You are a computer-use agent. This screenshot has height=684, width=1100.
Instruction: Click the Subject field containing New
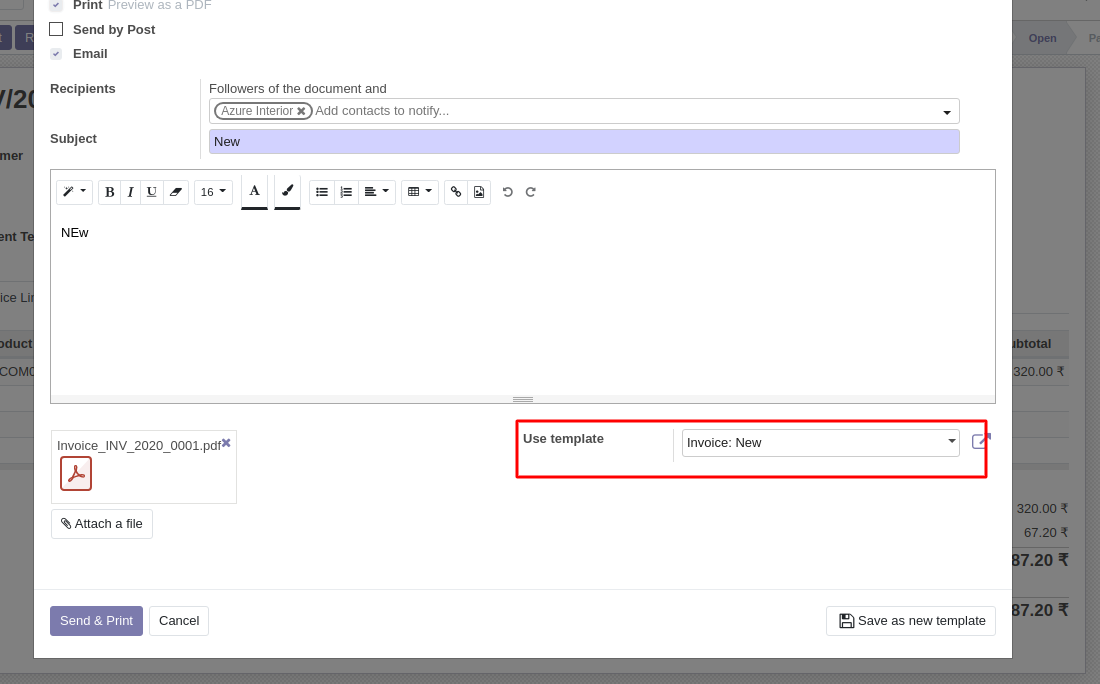coord(584,142)
